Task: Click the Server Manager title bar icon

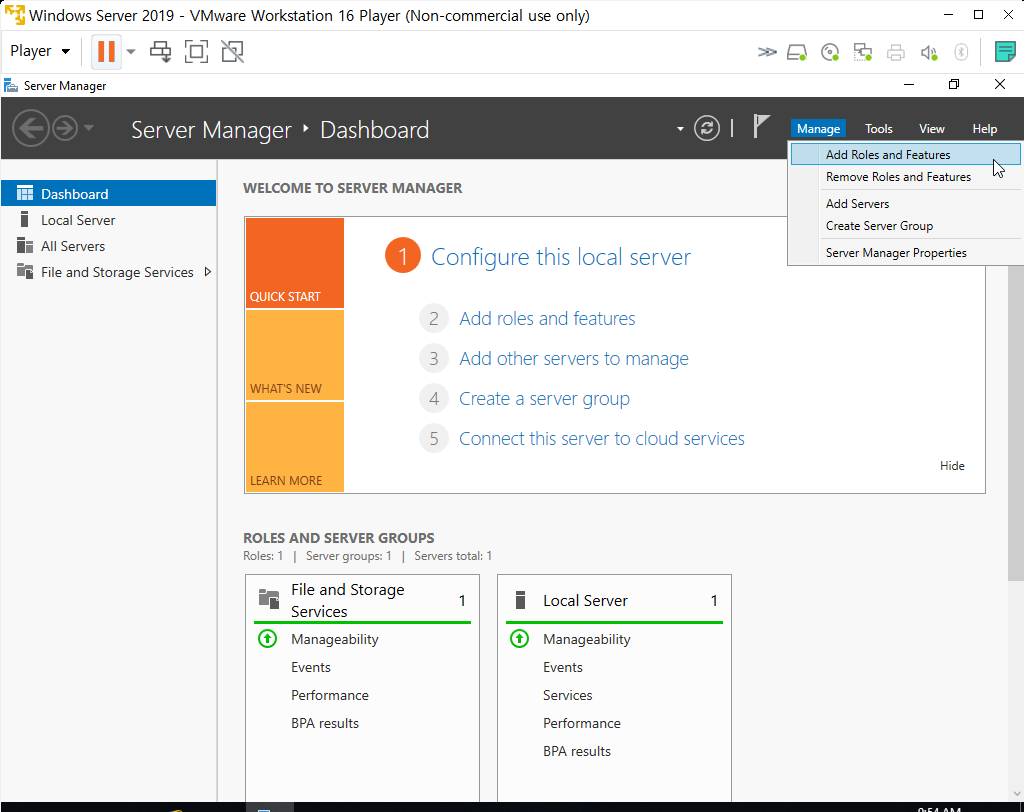Action: click(x=10, y=86)
